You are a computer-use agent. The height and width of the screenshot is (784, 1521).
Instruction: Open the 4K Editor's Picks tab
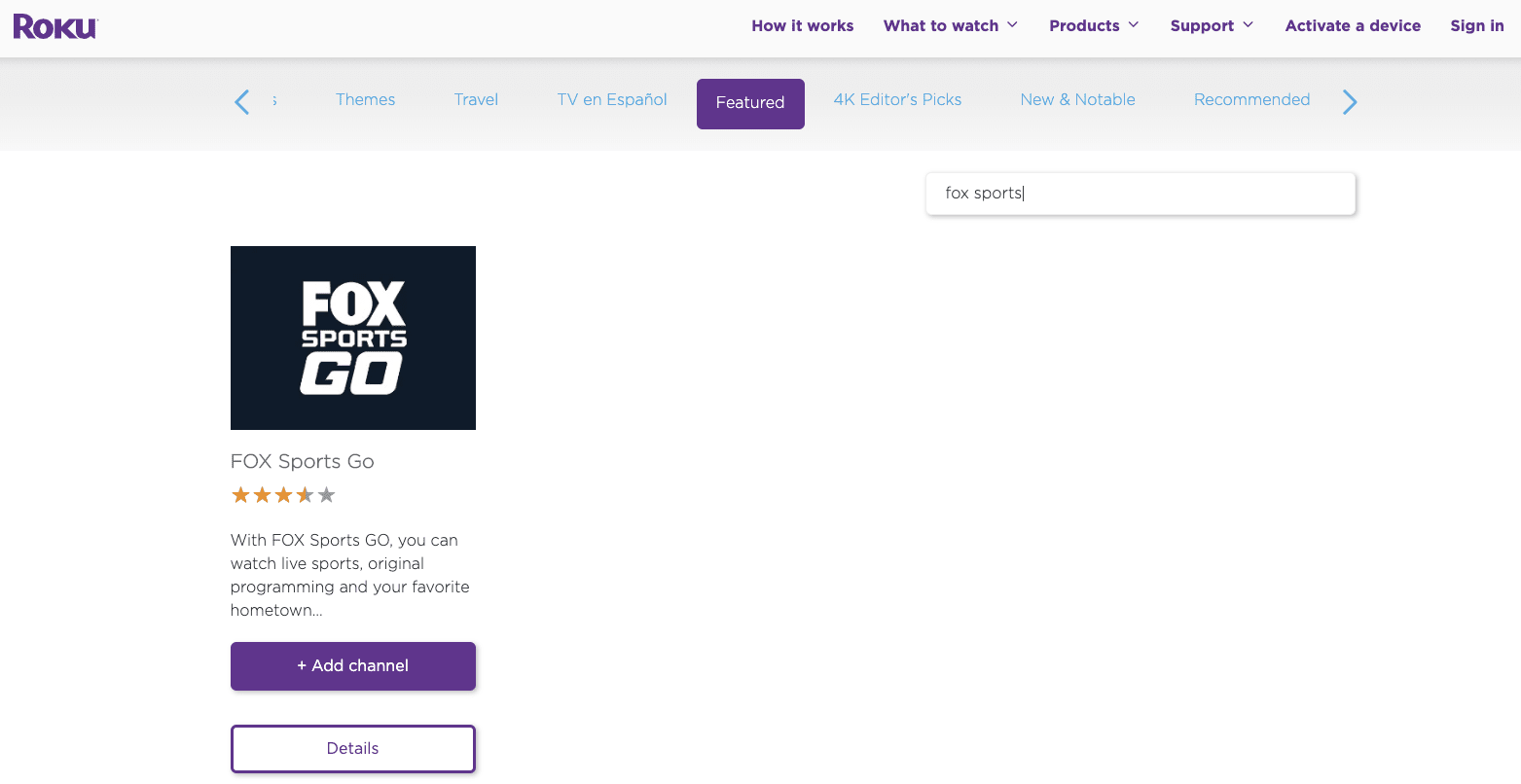coord(897,100)
